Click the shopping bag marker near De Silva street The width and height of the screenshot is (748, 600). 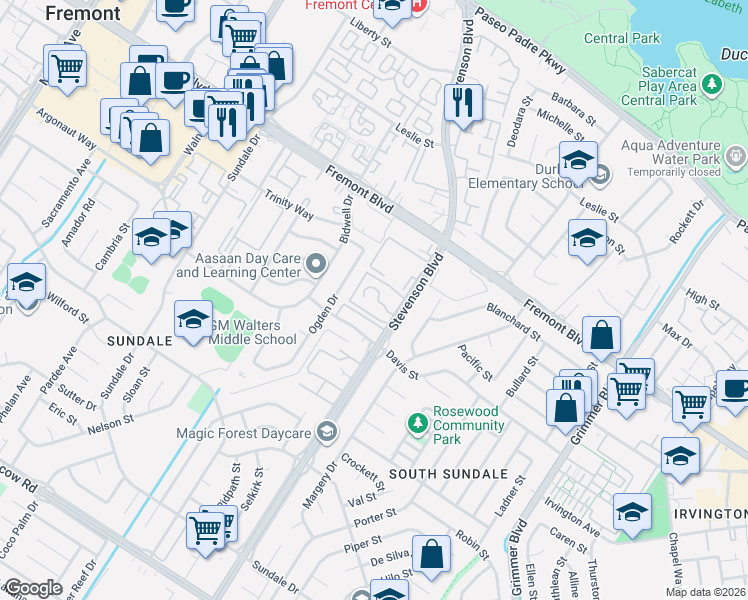click(x=431, y=555)
